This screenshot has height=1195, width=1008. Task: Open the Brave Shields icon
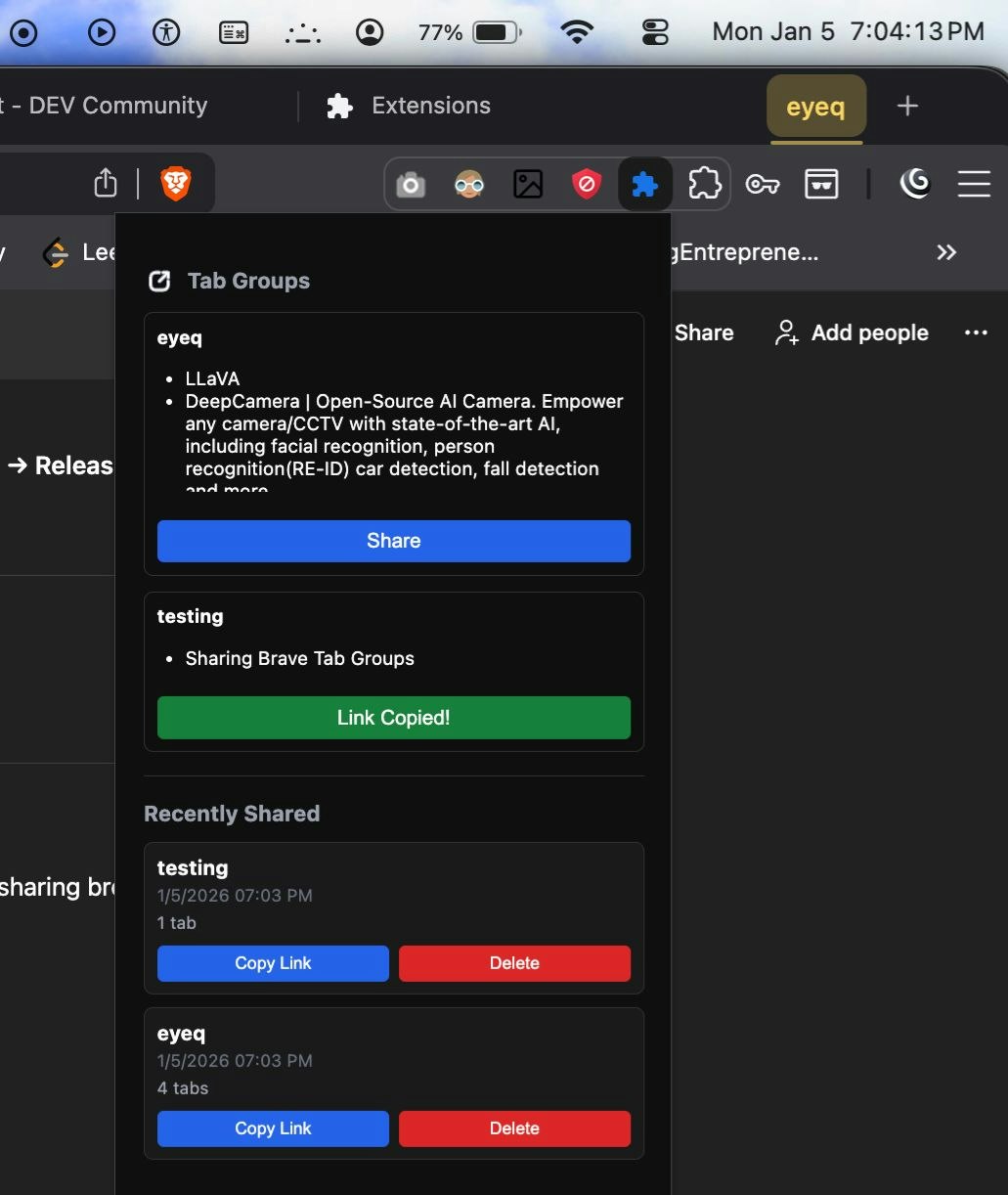[176, 183]
